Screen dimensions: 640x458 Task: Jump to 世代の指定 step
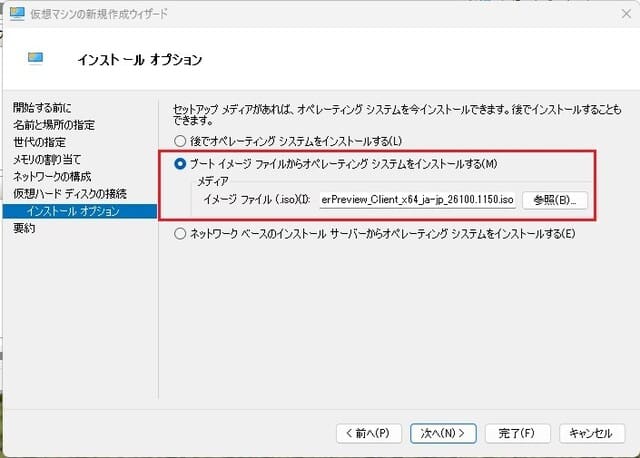(x=41, y=142)
